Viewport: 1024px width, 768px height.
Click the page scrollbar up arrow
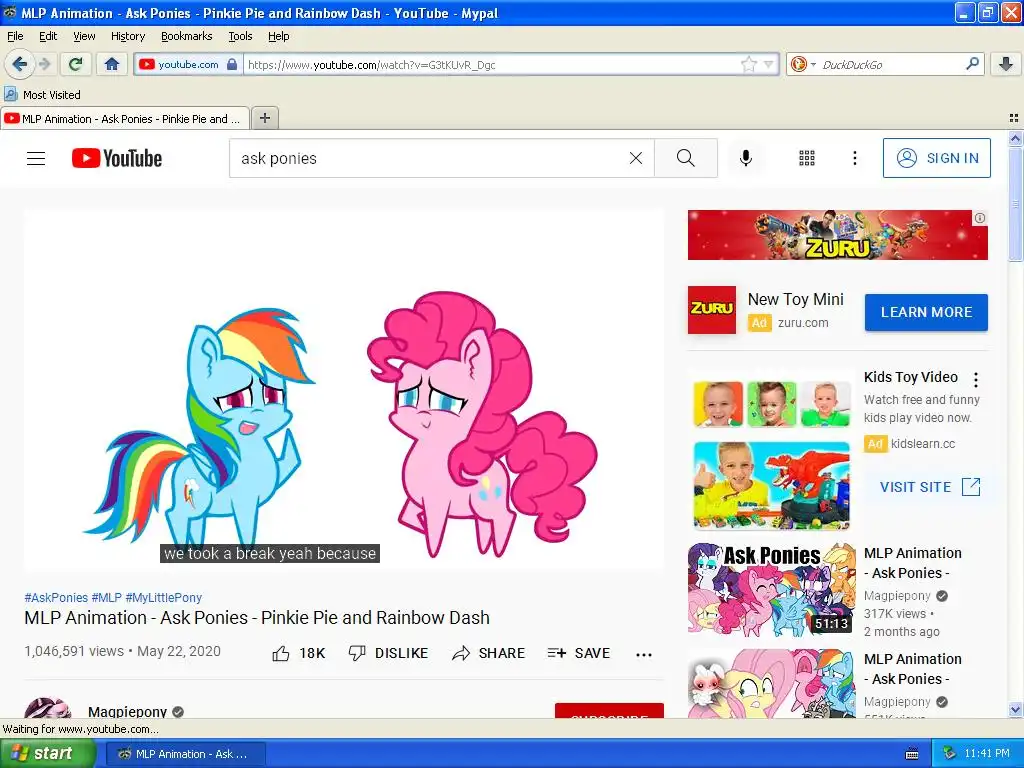click(x=1015, y=138)
